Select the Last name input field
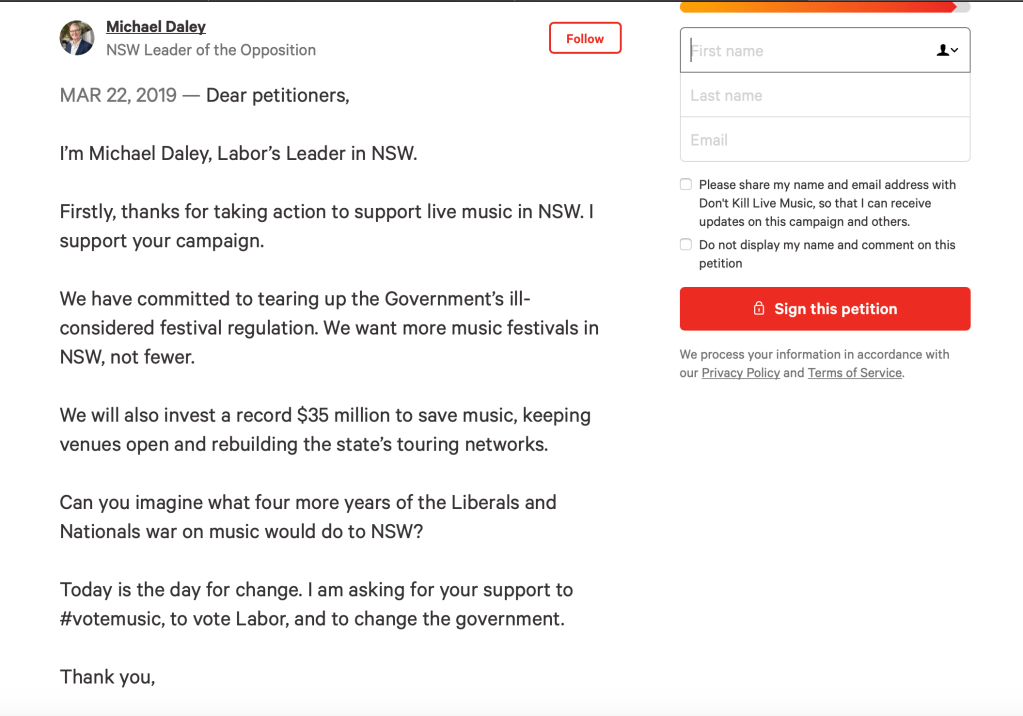 pyautogui.click(x=824, y=95)
